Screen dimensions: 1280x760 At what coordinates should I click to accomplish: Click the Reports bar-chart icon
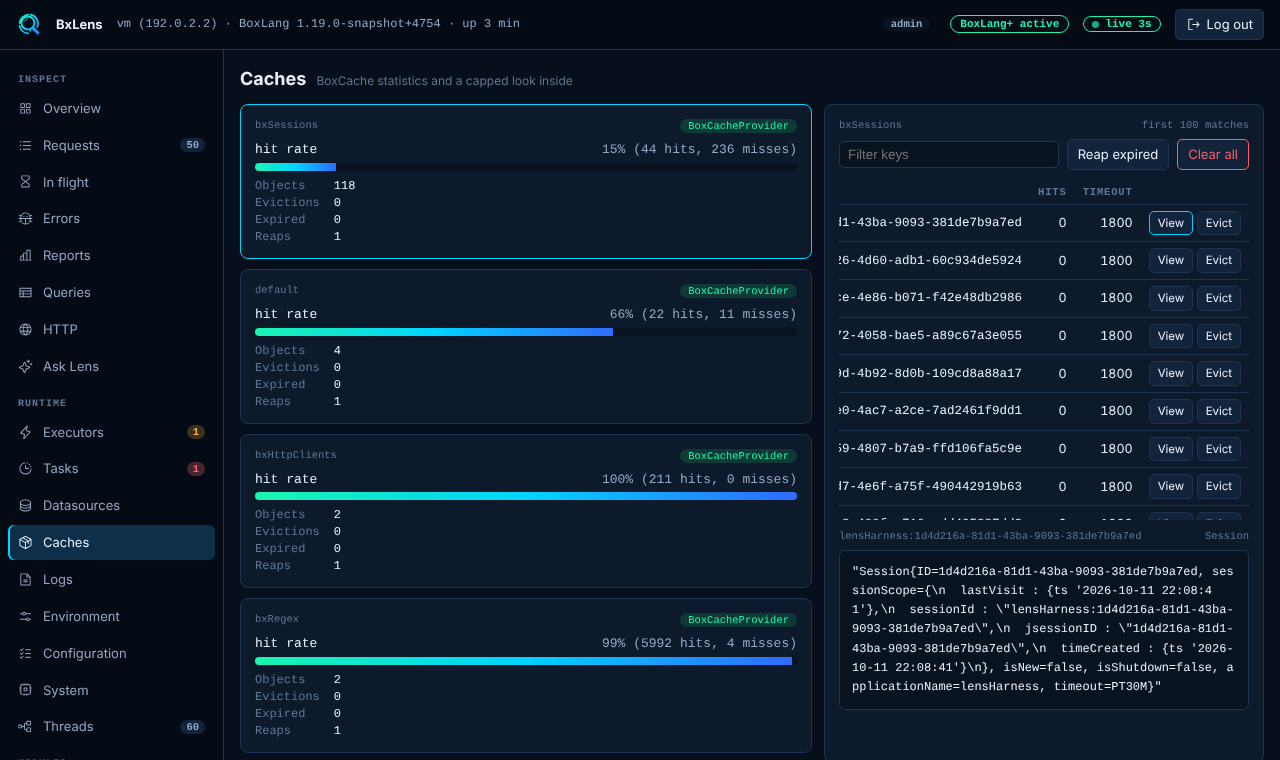(x=25, y=255)
